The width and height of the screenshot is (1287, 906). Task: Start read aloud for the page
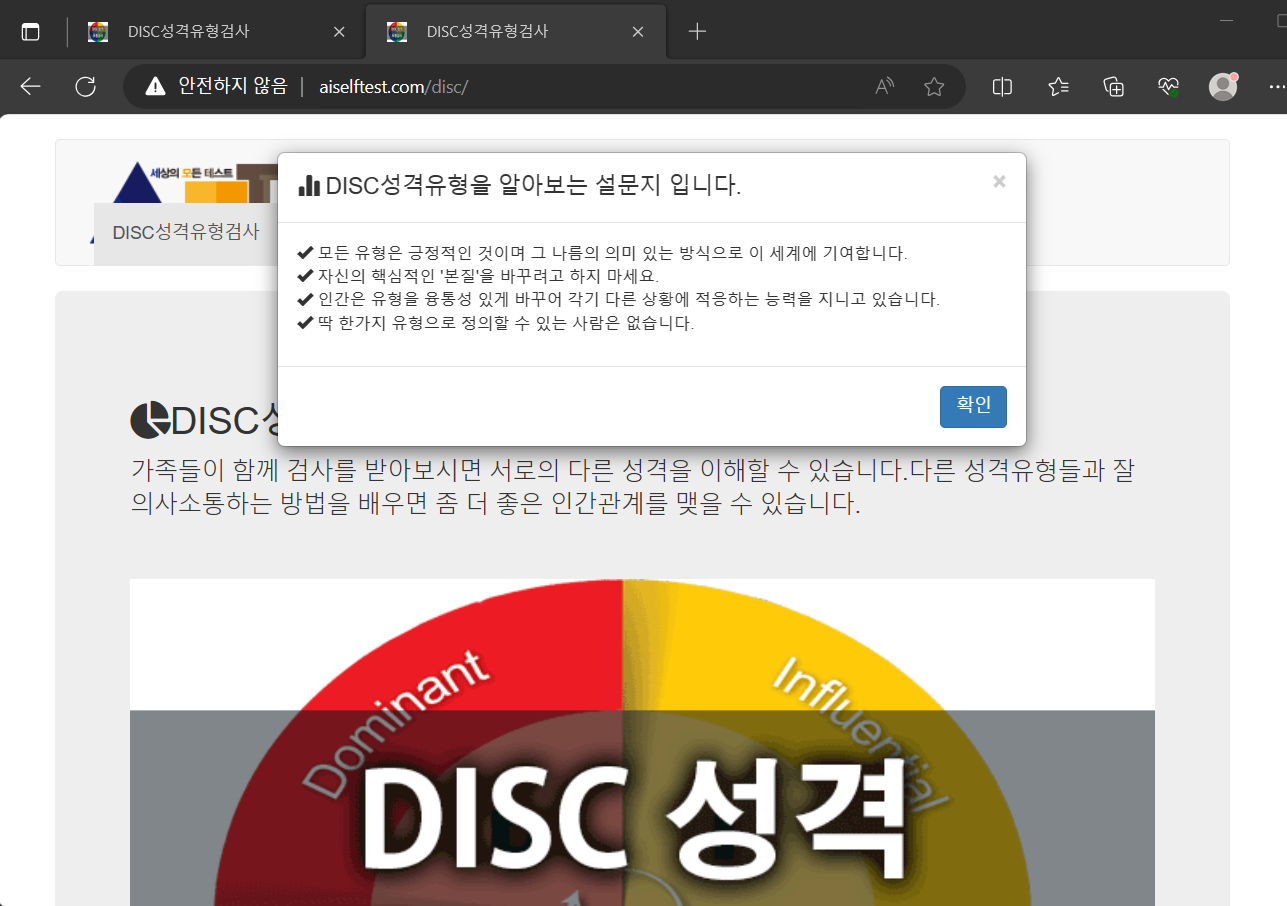point(884,86)
